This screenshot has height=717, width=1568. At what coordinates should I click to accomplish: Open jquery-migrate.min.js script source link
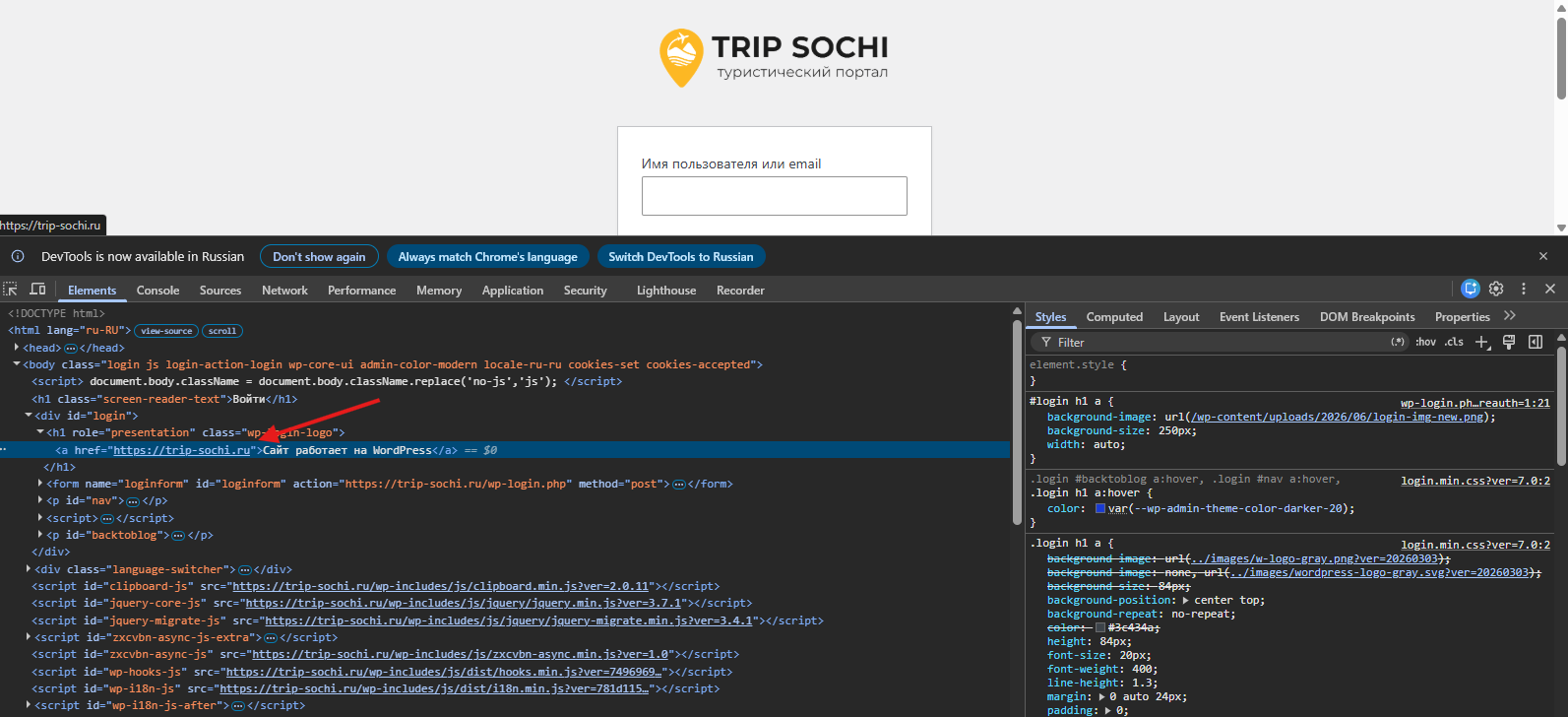pos(508,620)
